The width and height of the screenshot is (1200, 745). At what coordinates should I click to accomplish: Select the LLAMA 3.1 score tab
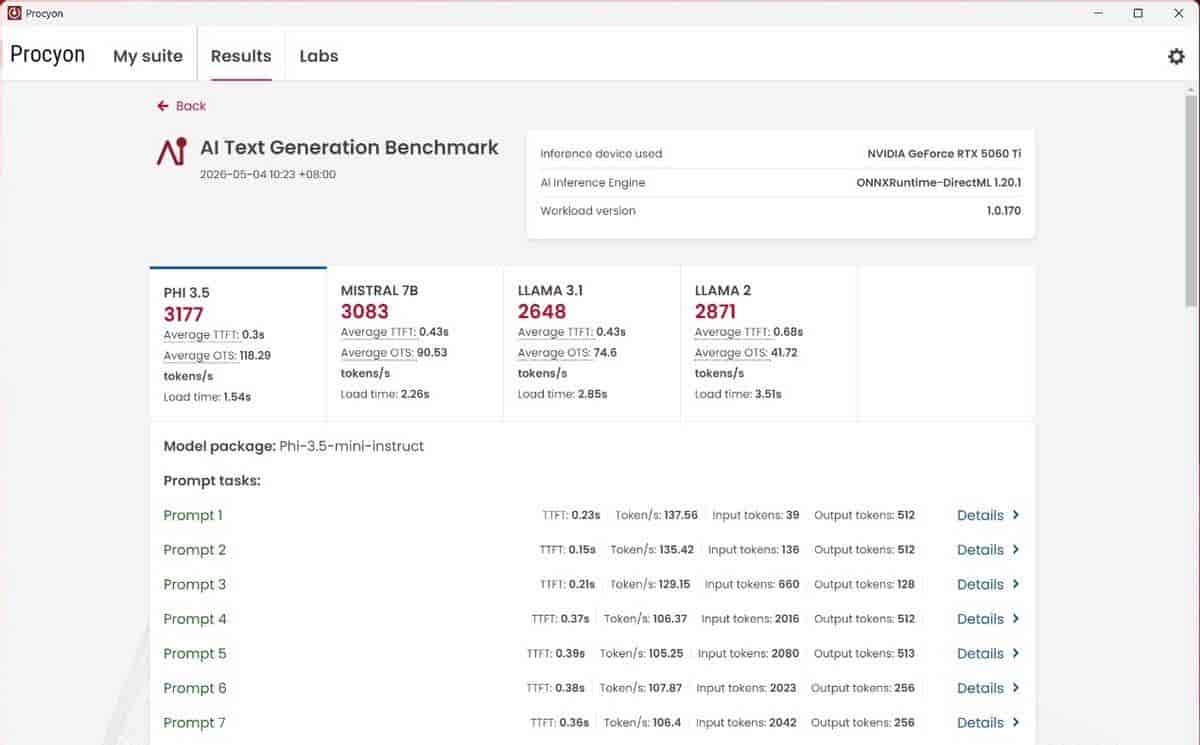592,344
